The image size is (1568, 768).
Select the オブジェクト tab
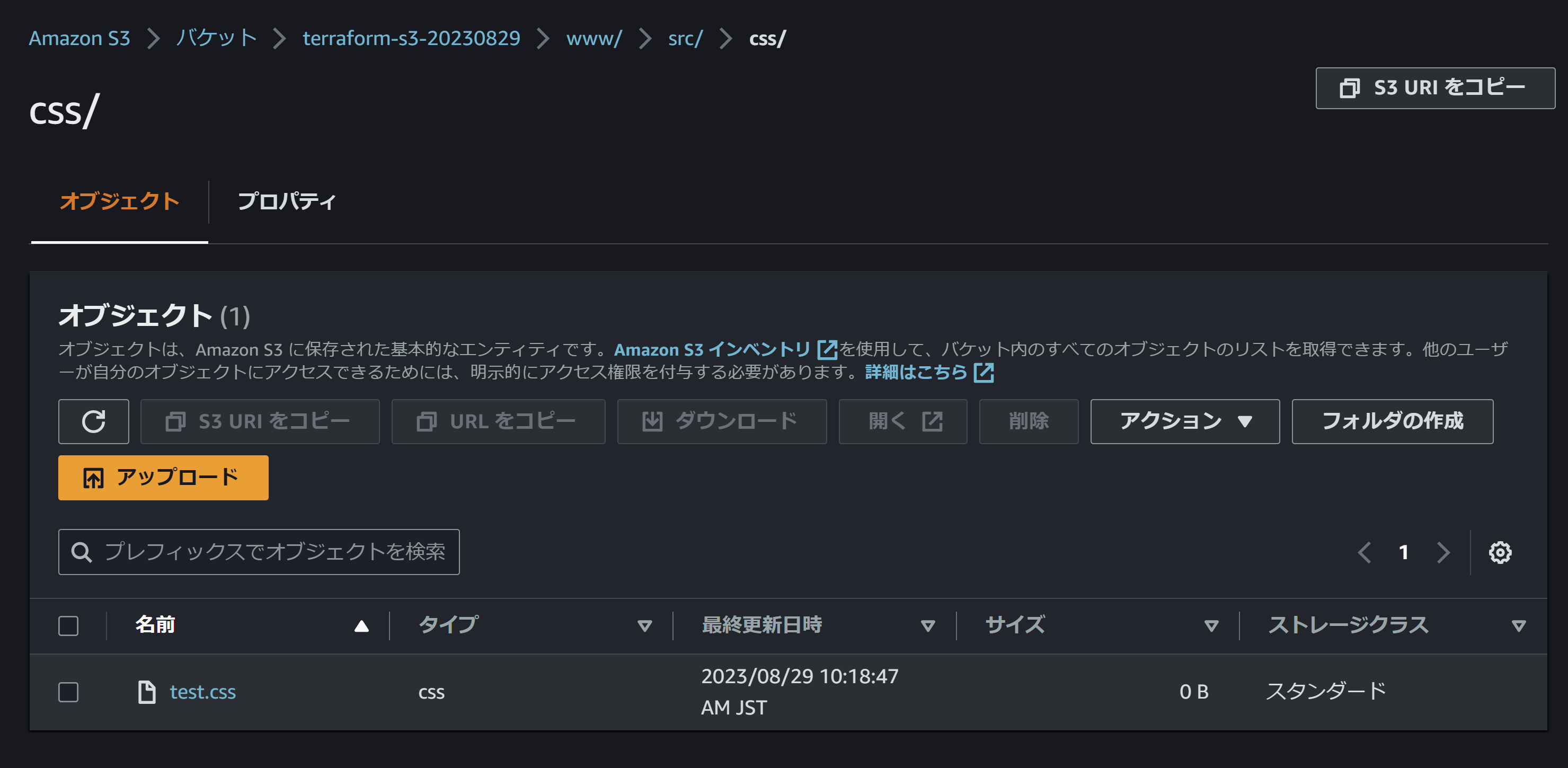click(119, 201)
